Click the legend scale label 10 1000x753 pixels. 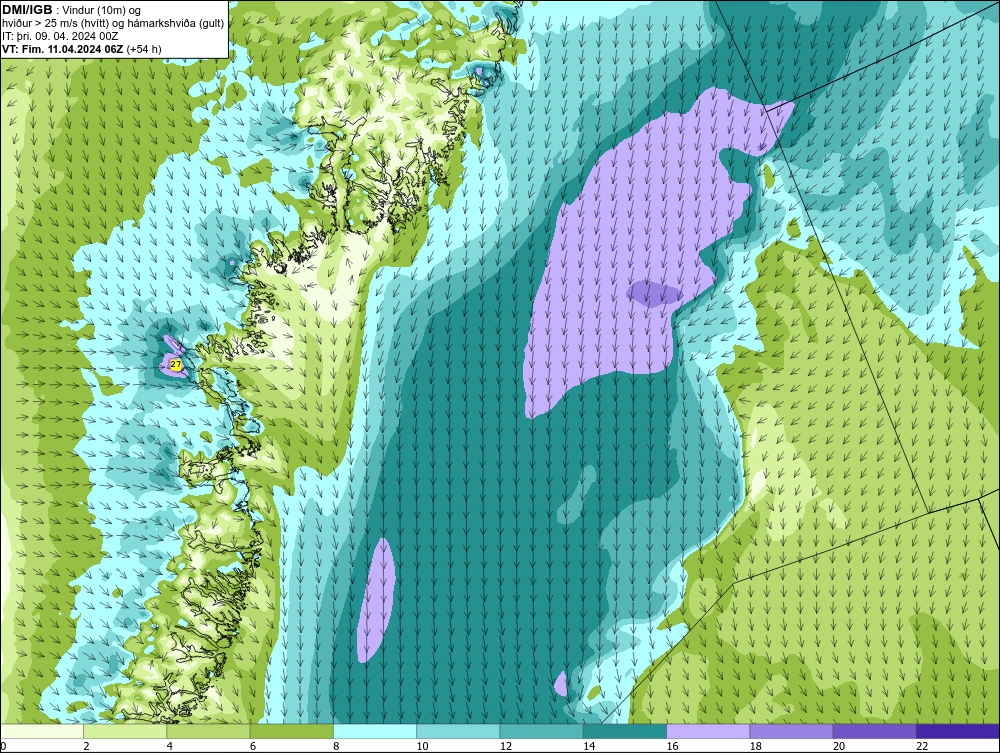tap(422, 747)
